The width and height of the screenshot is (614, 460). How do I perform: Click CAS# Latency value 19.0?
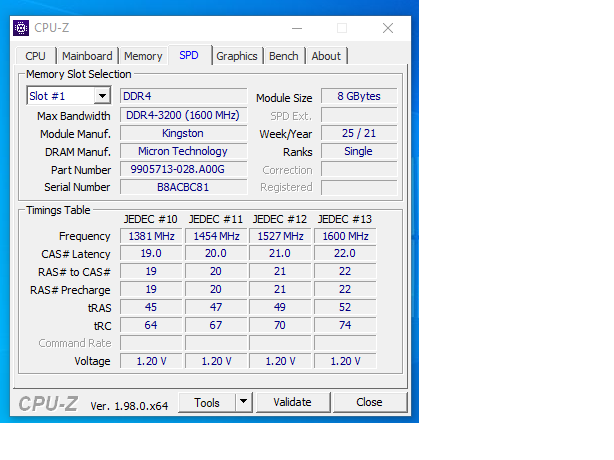[x=151, y=253]
